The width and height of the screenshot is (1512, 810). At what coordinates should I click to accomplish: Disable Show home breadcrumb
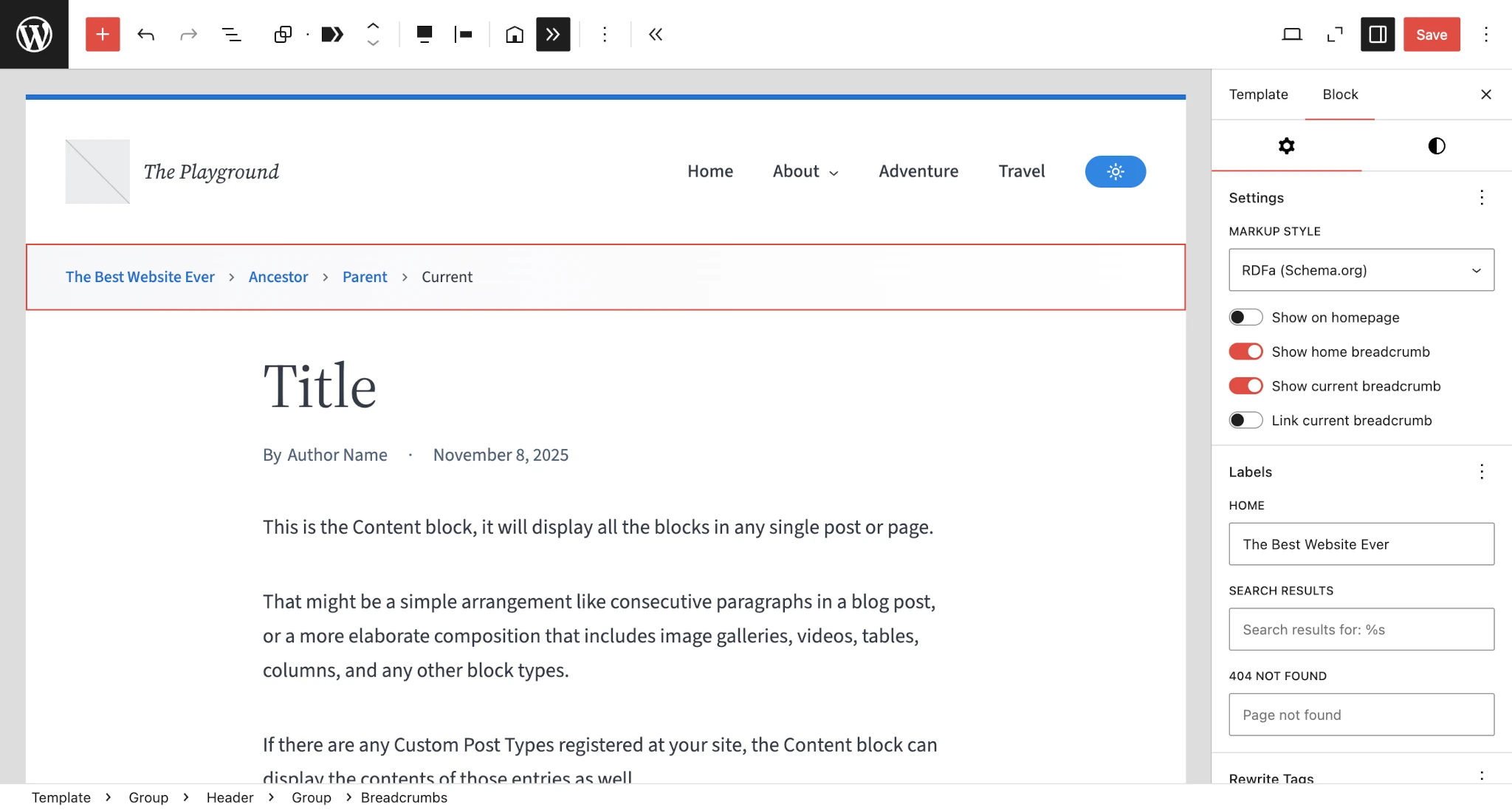pos(1246,351)
